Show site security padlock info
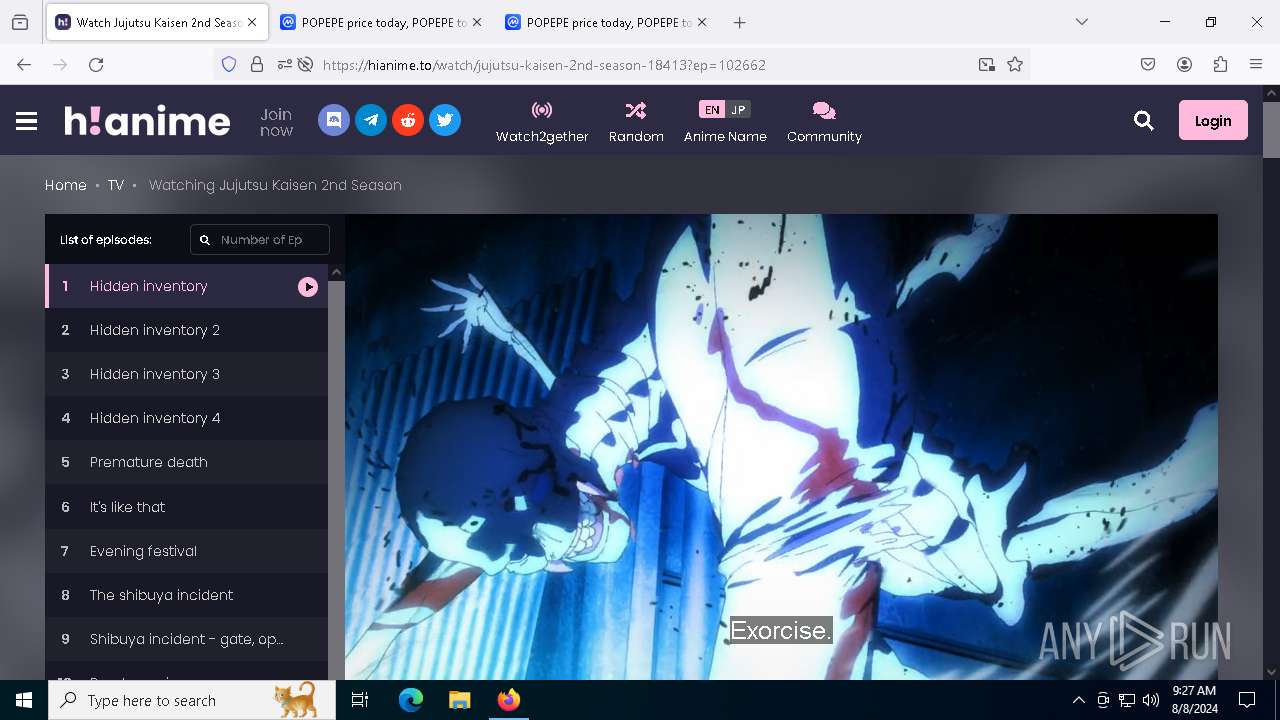Image resolution: width=1280 pixels, height=720 pixels. point(257,64)
